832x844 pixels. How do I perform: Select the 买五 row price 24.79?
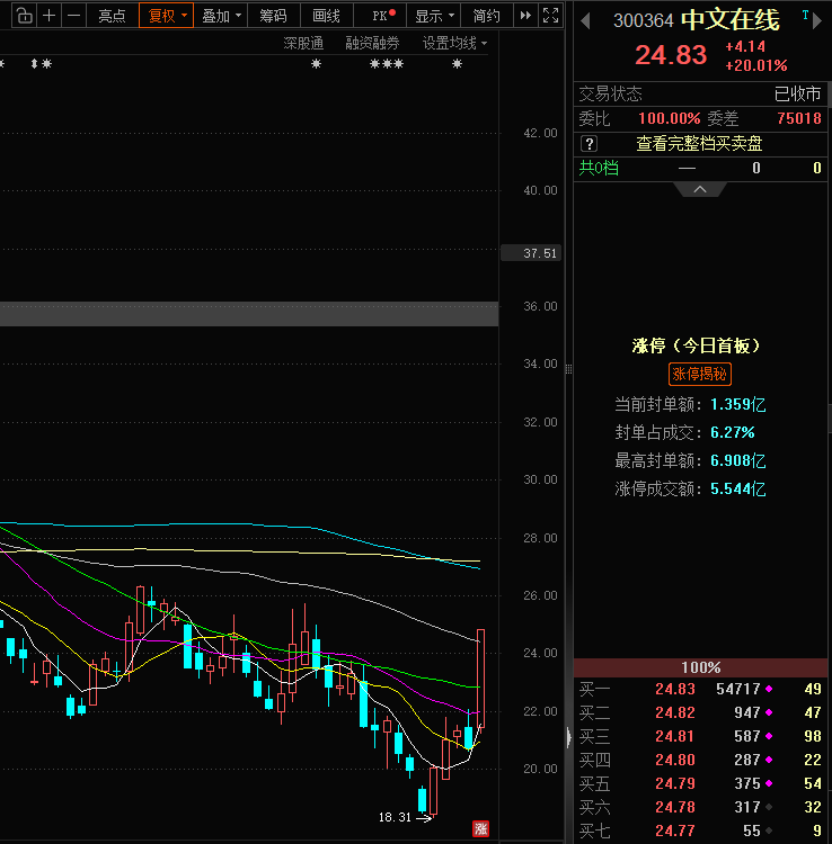pyautogui.click(x=675, y=784)
